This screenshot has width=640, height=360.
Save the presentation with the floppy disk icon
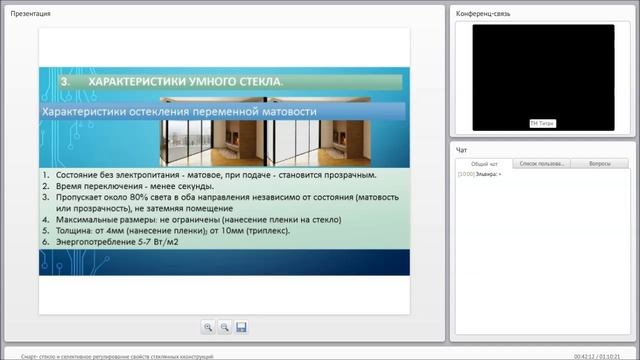[x=241, y=327]
